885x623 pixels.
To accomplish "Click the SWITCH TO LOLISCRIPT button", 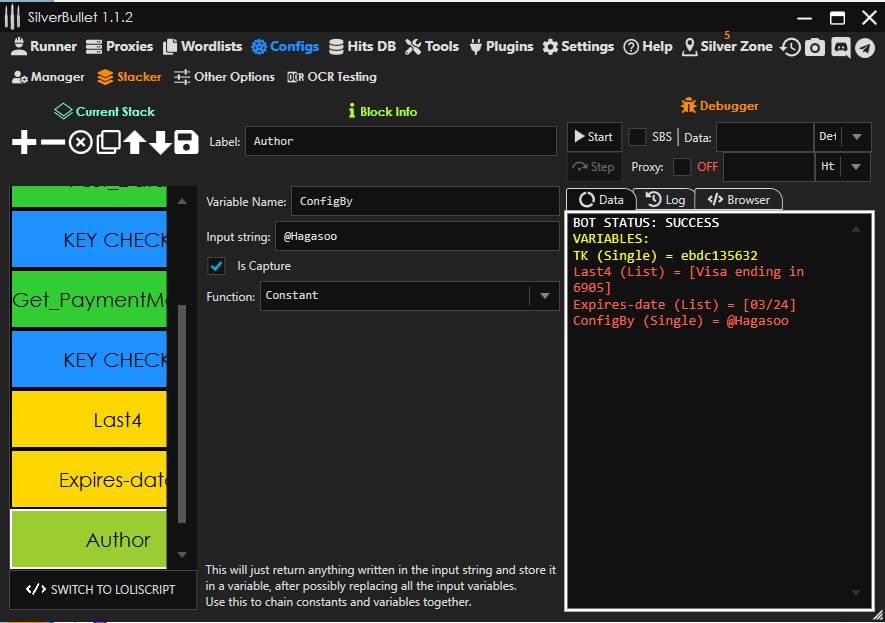I will click(x=100, y=589).
